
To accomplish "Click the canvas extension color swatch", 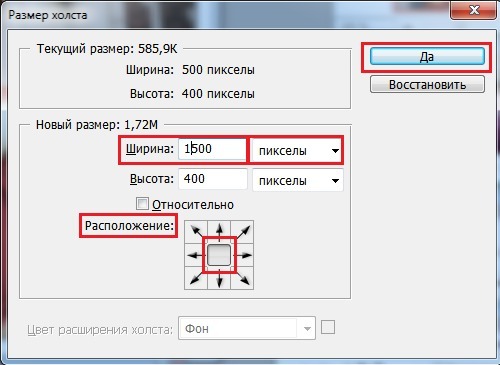I will tap(328, 327).
